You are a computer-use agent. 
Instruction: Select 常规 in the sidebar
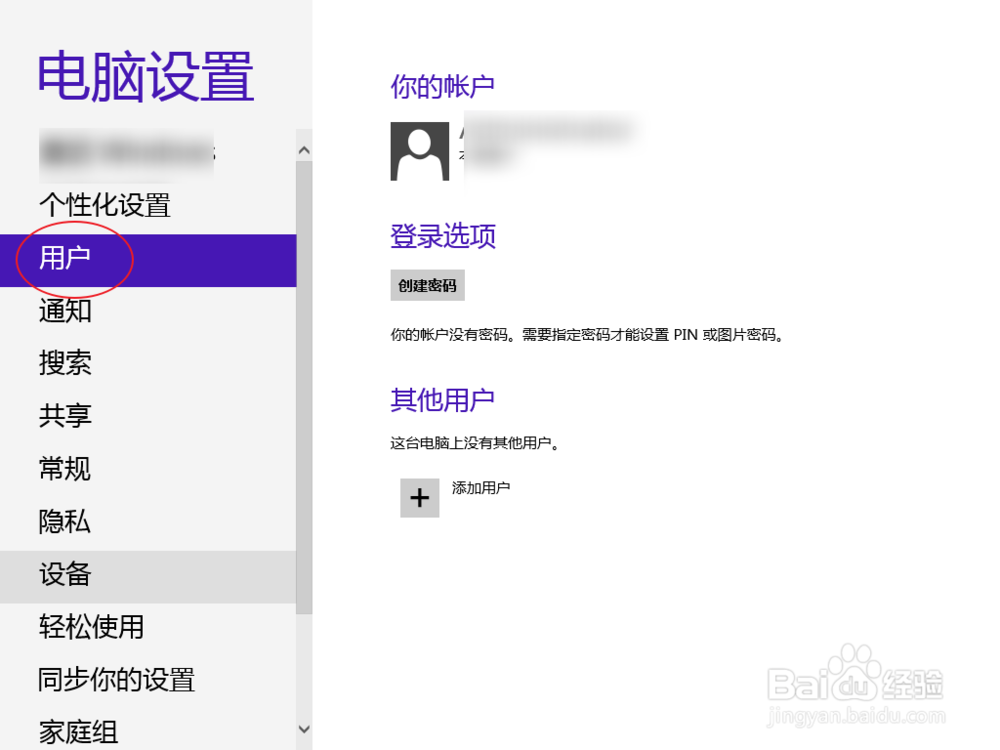[148, 469]
